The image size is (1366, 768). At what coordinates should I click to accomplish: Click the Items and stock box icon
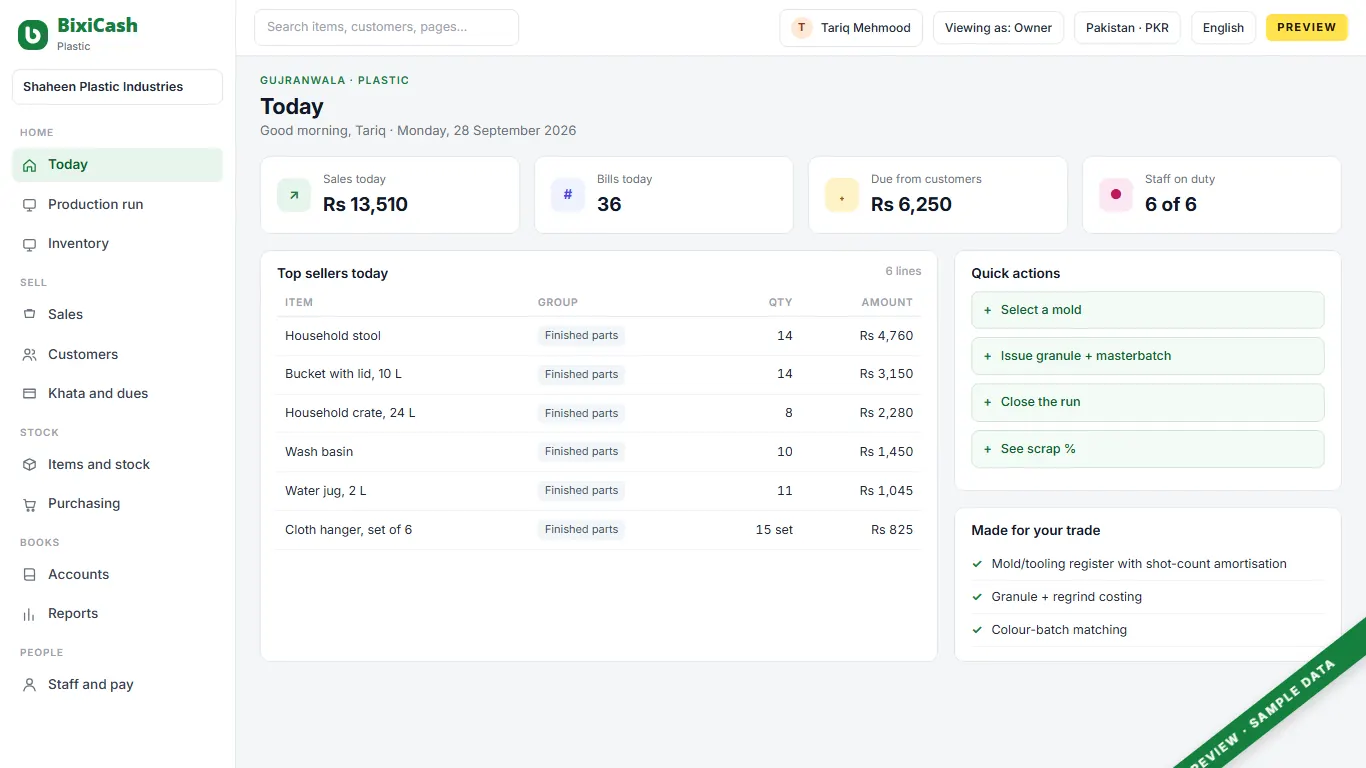coord(29,465)
